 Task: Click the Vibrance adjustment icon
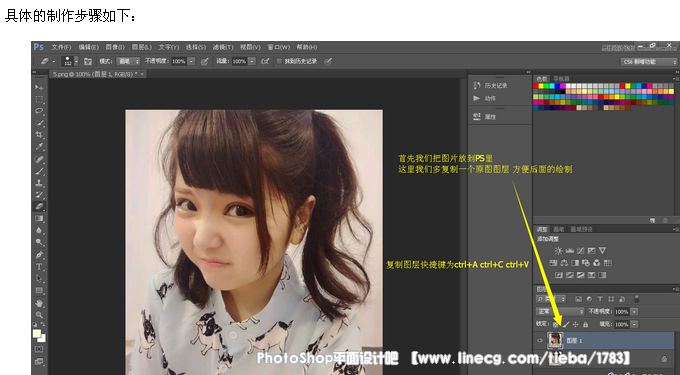[x=602, y=251]
